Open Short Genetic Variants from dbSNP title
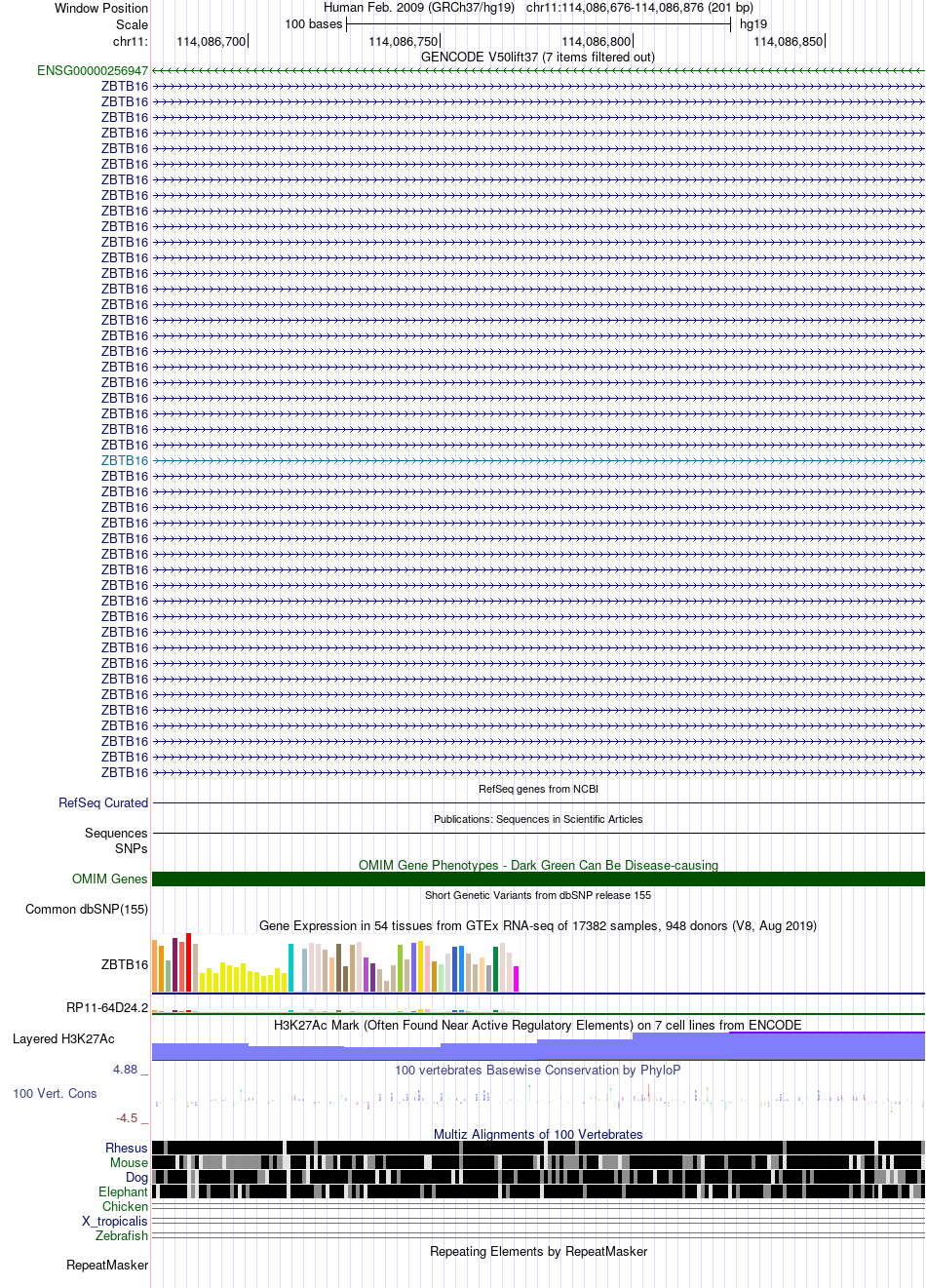The width and height of the screenshot is (926, 1288). pos(538,895)
